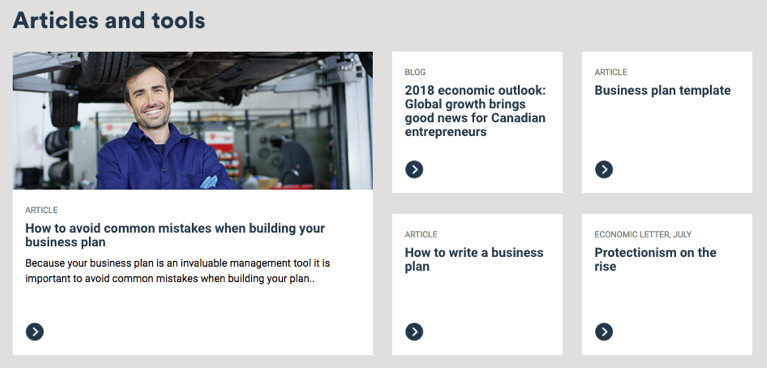The width and height of the screenshot is (767, 368).
Task: Open 'How to write a business plan' title
Action: point(474,259)
